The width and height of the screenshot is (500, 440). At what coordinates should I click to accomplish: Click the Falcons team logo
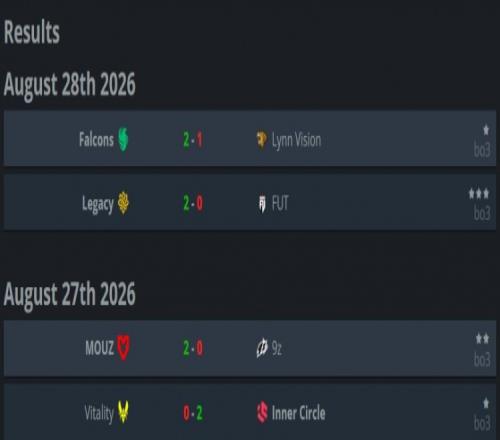[123, 139]
